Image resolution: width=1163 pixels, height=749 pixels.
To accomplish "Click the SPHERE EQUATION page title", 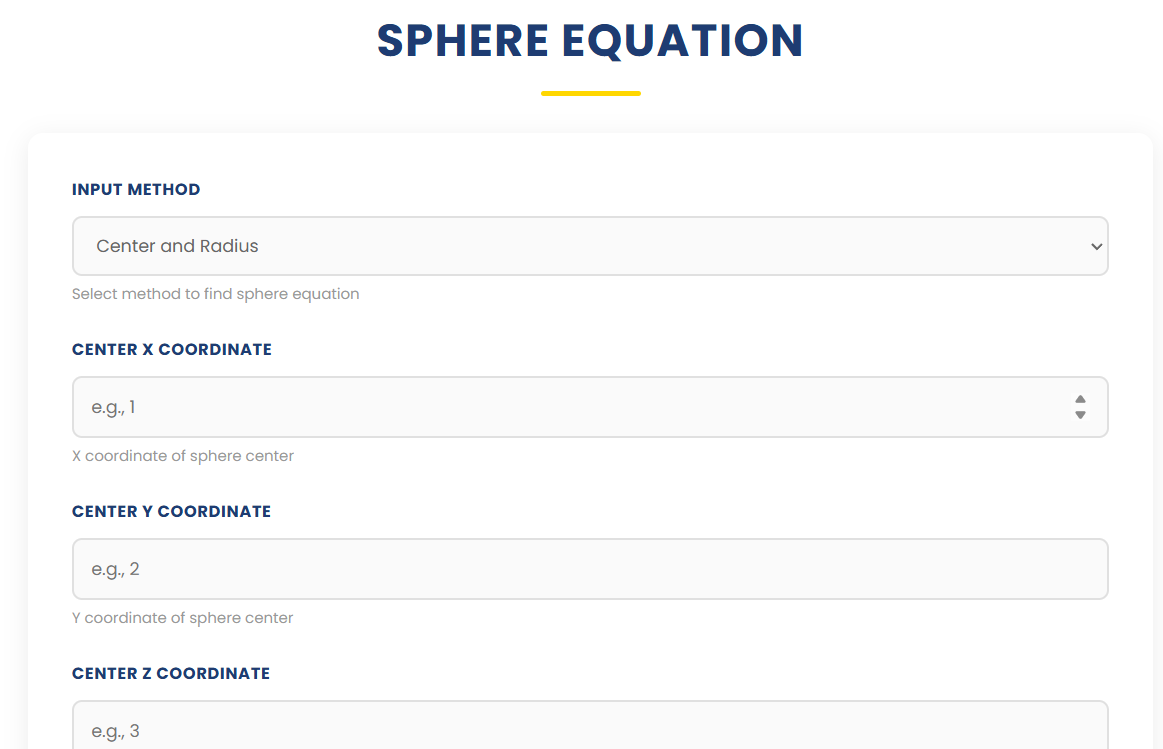I will (x=589, y=41).
